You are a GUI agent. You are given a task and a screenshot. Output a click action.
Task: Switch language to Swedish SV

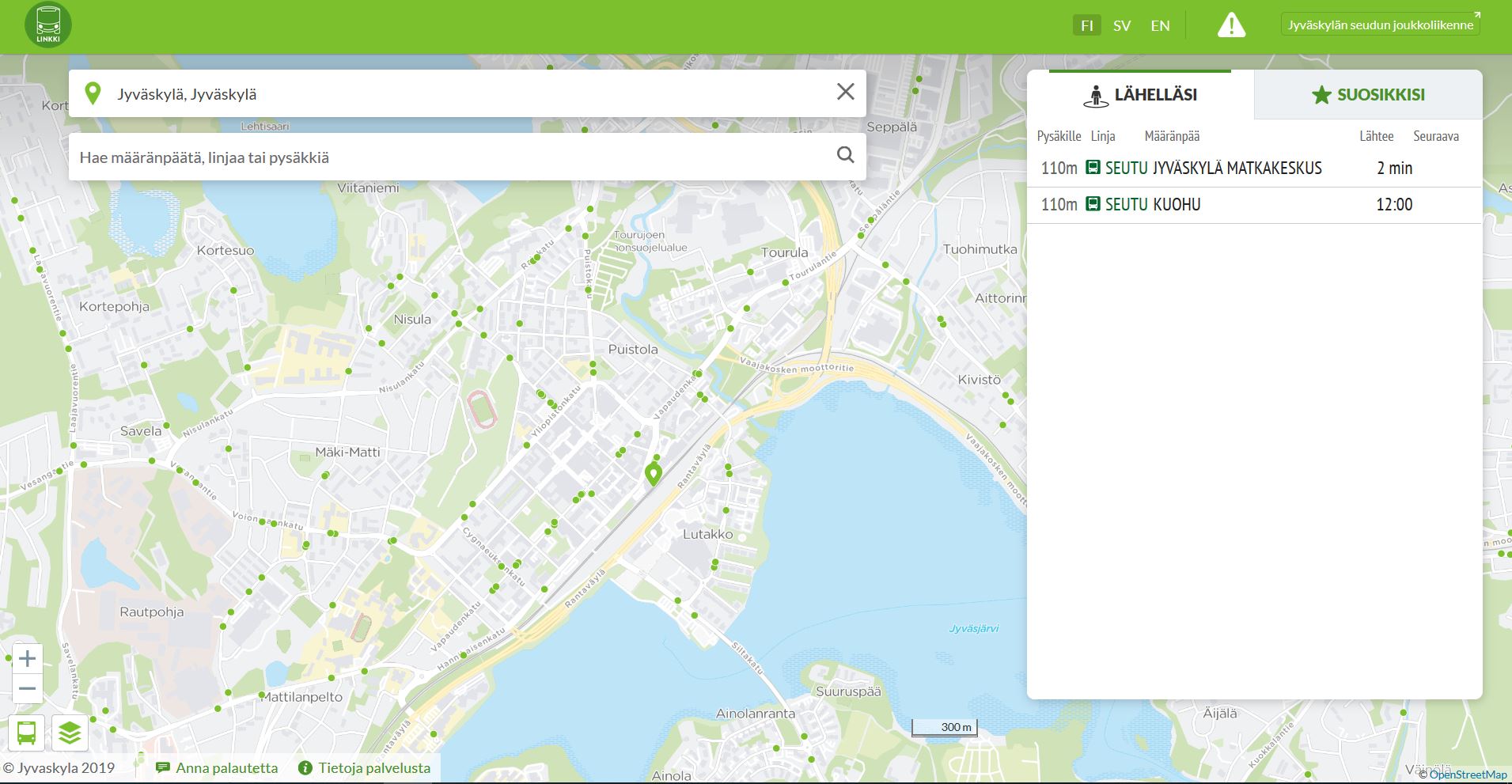(1121, 25)
